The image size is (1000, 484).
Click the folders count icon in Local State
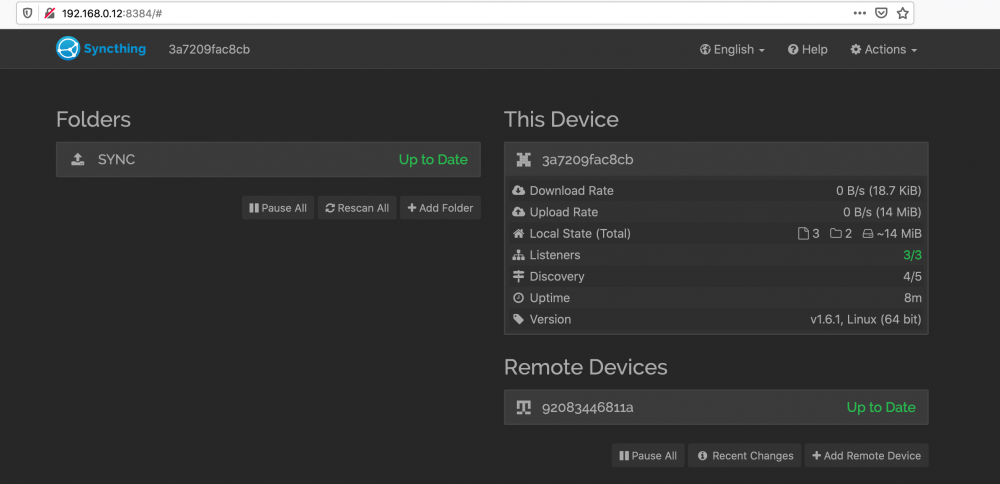(835, 234)
